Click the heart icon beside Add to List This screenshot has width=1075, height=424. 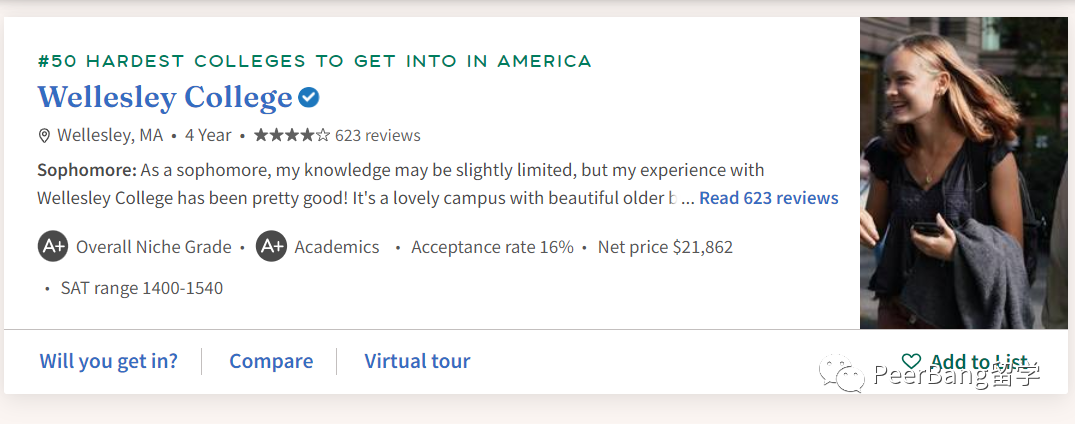pos(911,361)
